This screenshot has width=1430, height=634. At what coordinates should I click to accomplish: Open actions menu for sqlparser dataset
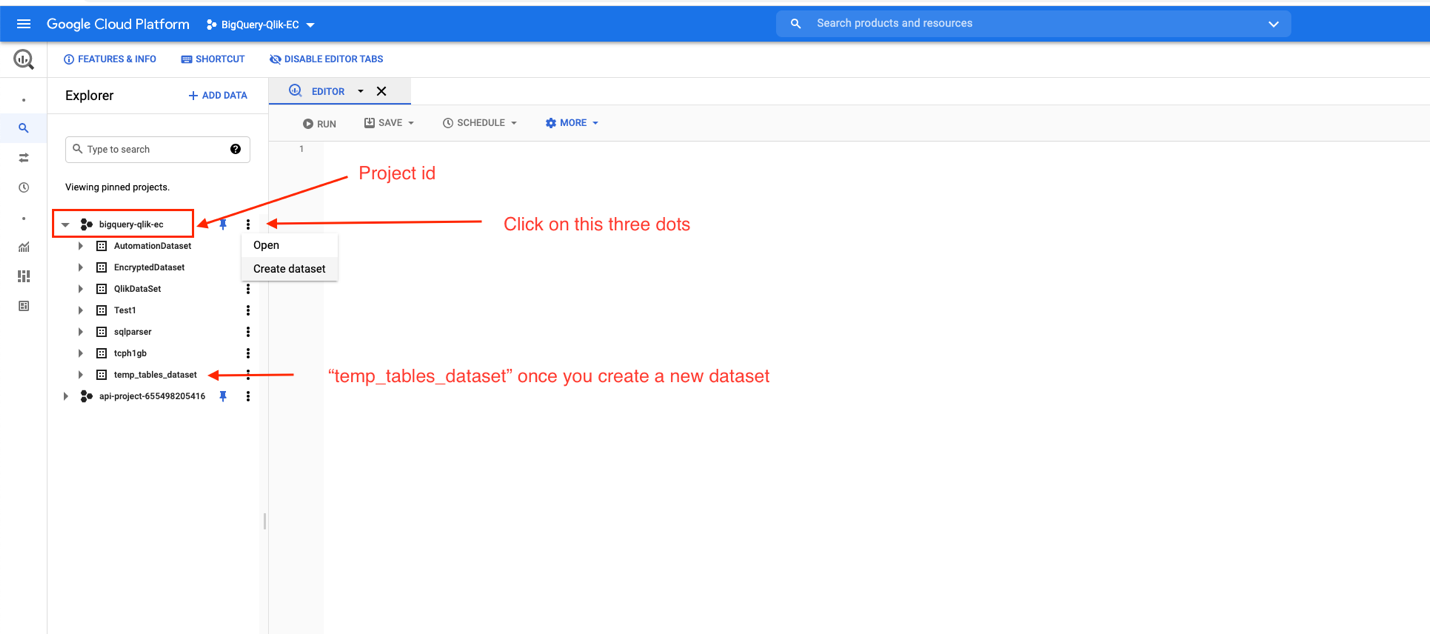248,332
